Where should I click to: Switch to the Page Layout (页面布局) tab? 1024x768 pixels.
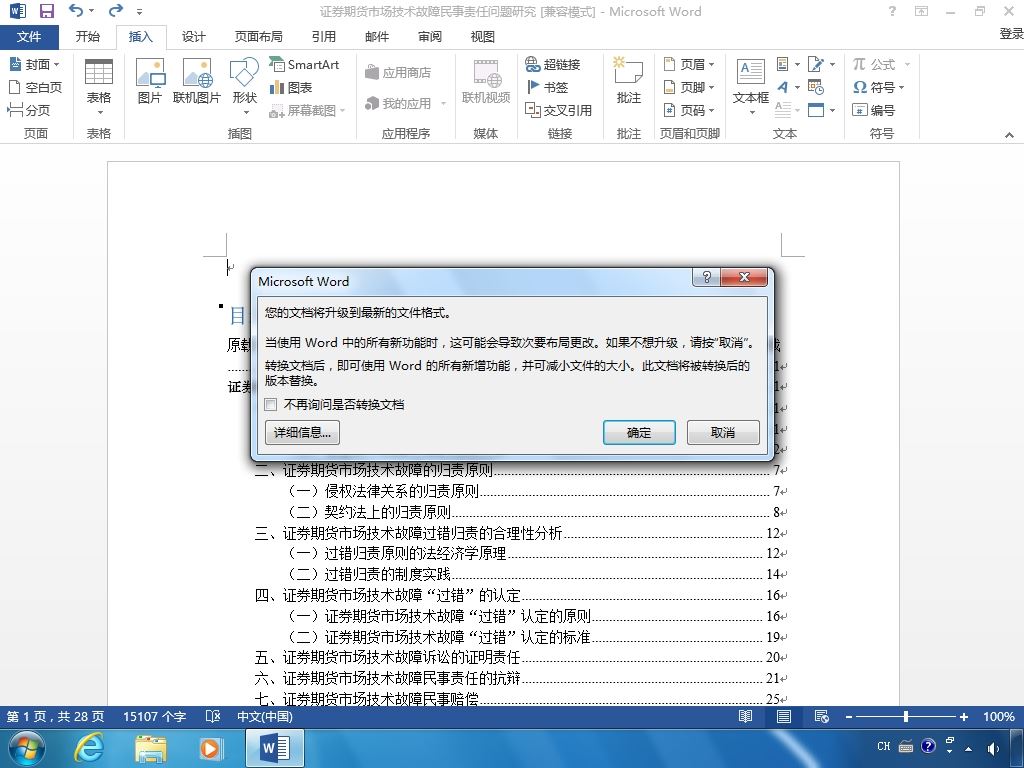tap(259, 37)
